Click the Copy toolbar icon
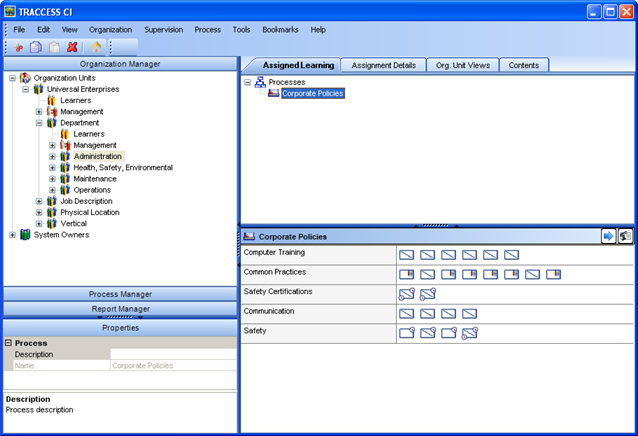 [36, 47]
